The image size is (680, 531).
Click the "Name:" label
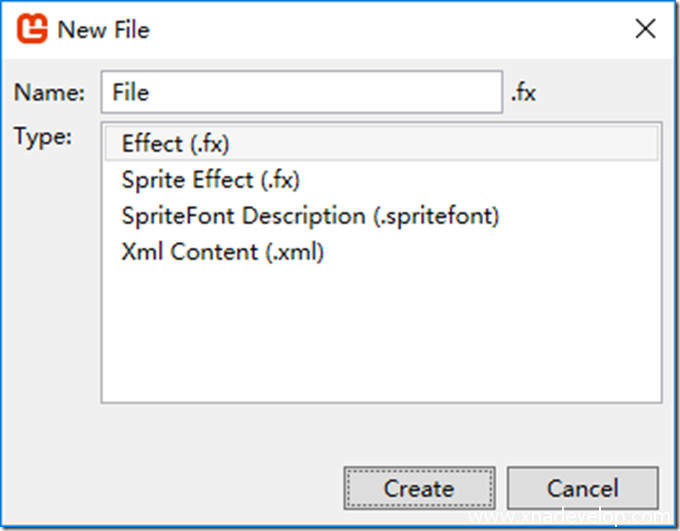50,93
